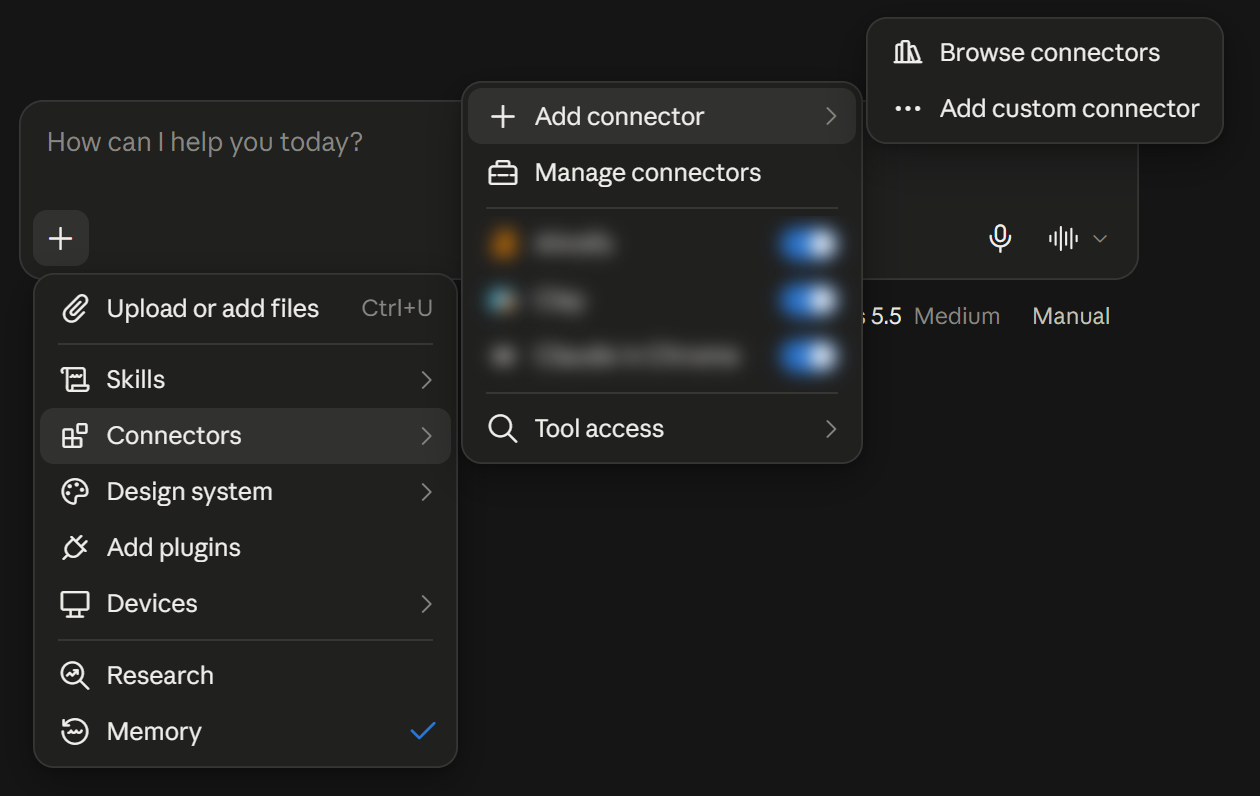The height and width of the screenshot is (796, 1260).
Task: Click the plus attachment button under the prompt
Action: pos(61,238)
